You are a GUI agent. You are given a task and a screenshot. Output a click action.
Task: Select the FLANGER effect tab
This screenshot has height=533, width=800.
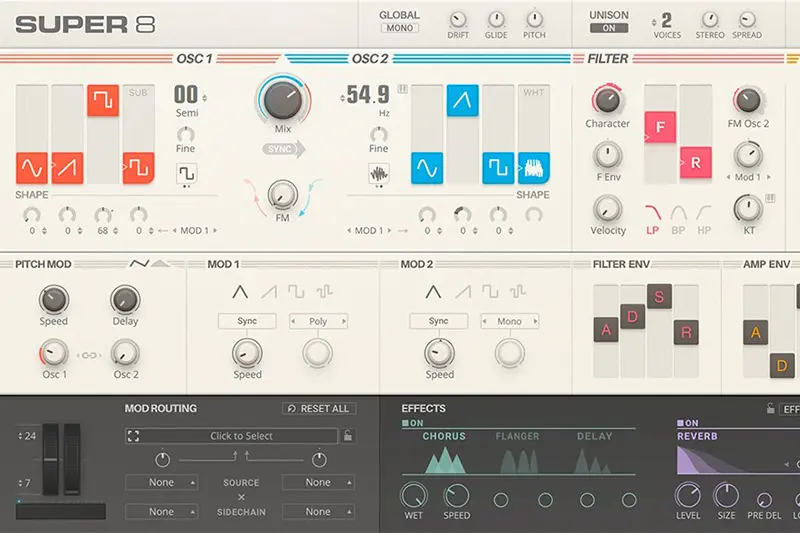click(517, 436)
